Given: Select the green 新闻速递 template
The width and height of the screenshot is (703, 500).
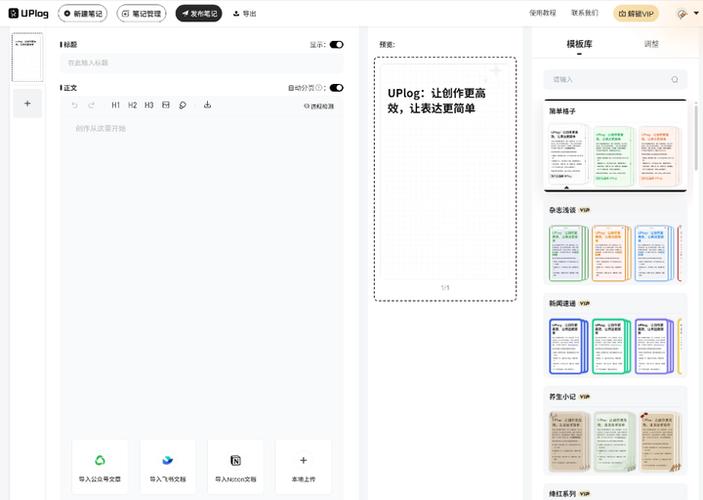Looking at the screenshot, I should coord(611,346).
